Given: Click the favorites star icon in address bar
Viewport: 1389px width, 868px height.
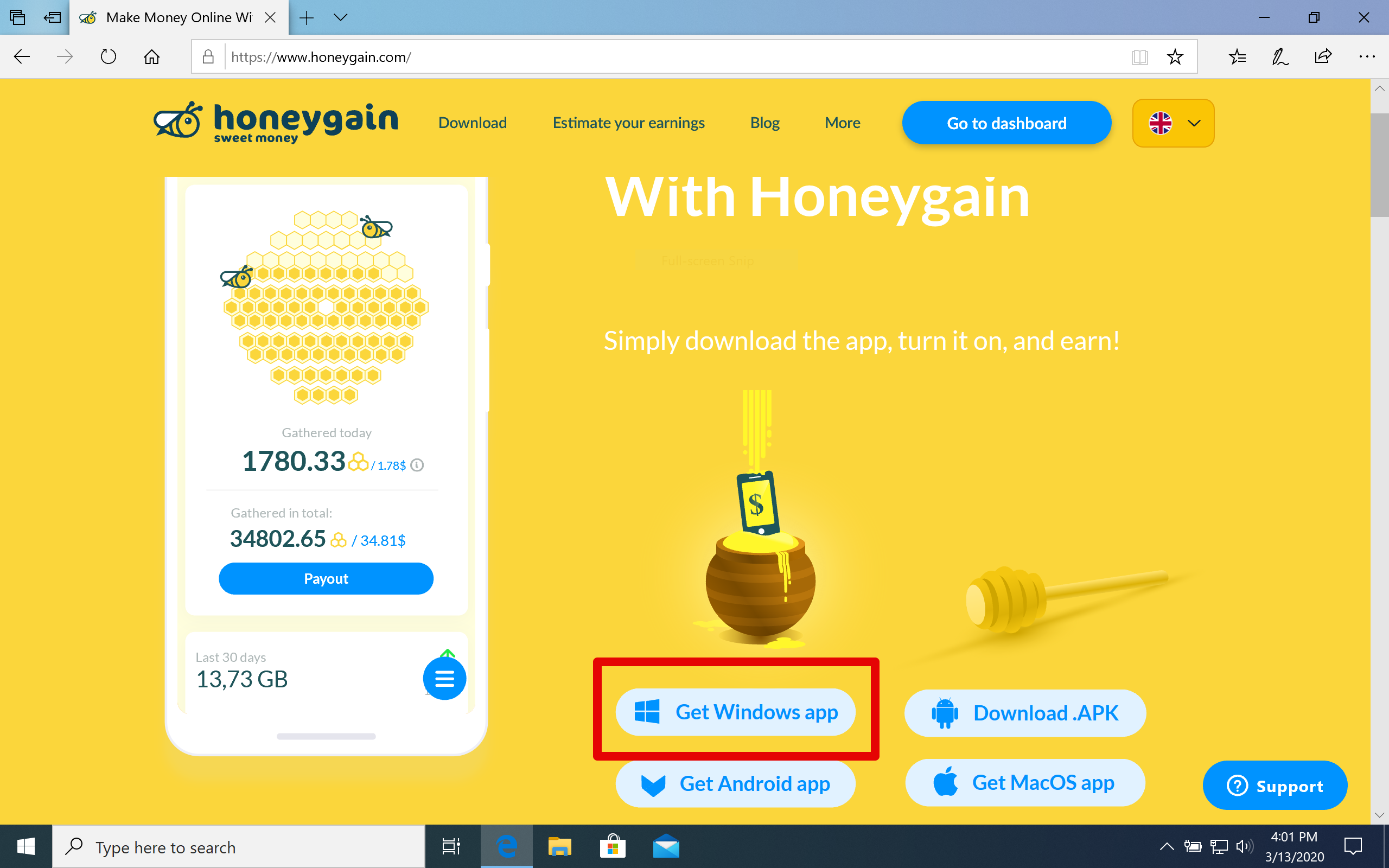Looking at the screenshot, I should point(1176,57).
